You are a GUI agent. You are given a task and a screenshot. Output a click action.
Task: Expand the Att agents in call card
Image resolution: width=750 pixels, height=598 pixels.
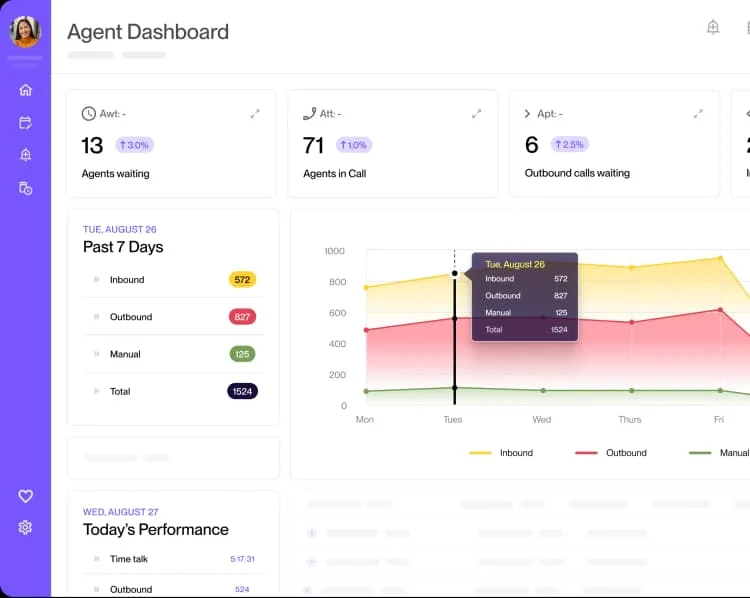click(x=476, y=114)
